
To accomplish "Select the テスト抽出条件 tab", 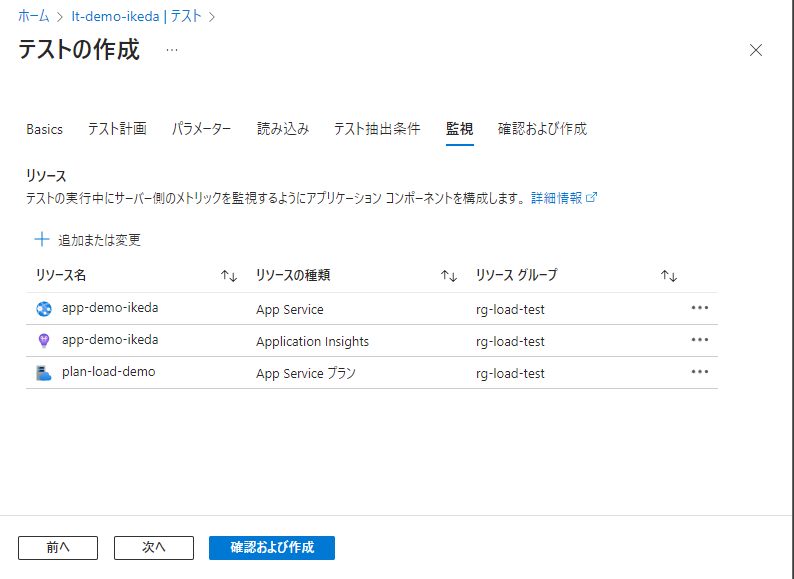I will pos(377,129).
